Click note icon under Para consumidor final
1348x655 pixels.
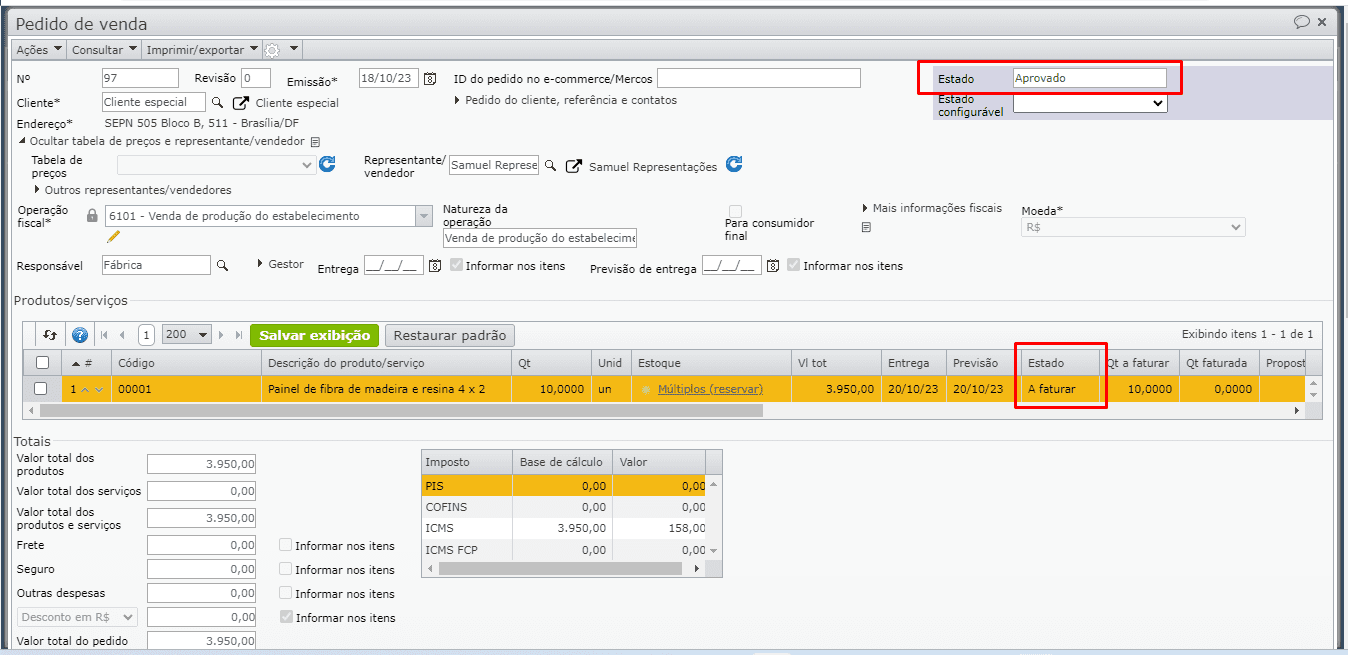click(867, 228)
